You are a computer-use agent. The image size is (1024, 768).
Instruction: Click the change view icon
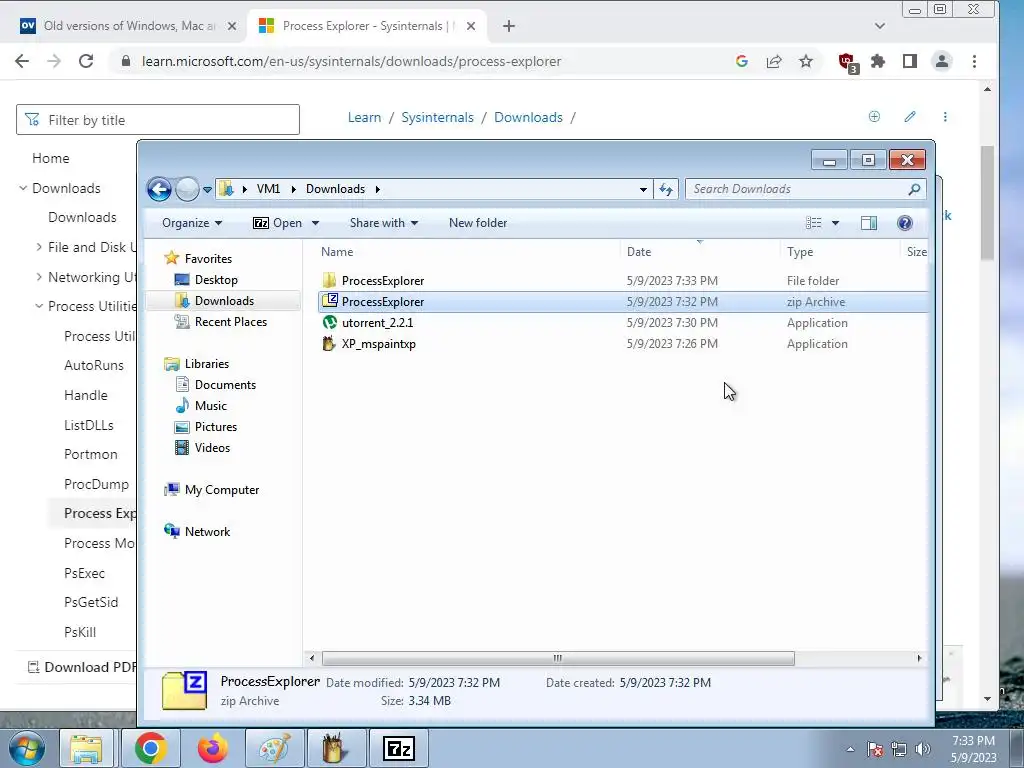point(814,223)
